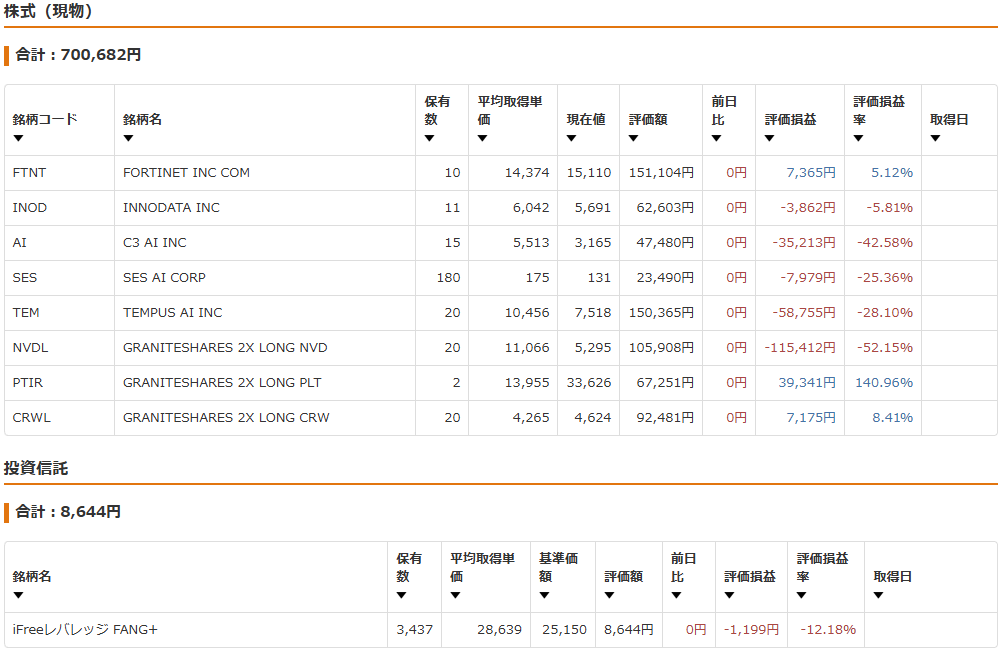Image resolution: width=998 pixels, height=650 pixels.
Task: Sort stocks by 現在値 arrow
Action: 572,138
